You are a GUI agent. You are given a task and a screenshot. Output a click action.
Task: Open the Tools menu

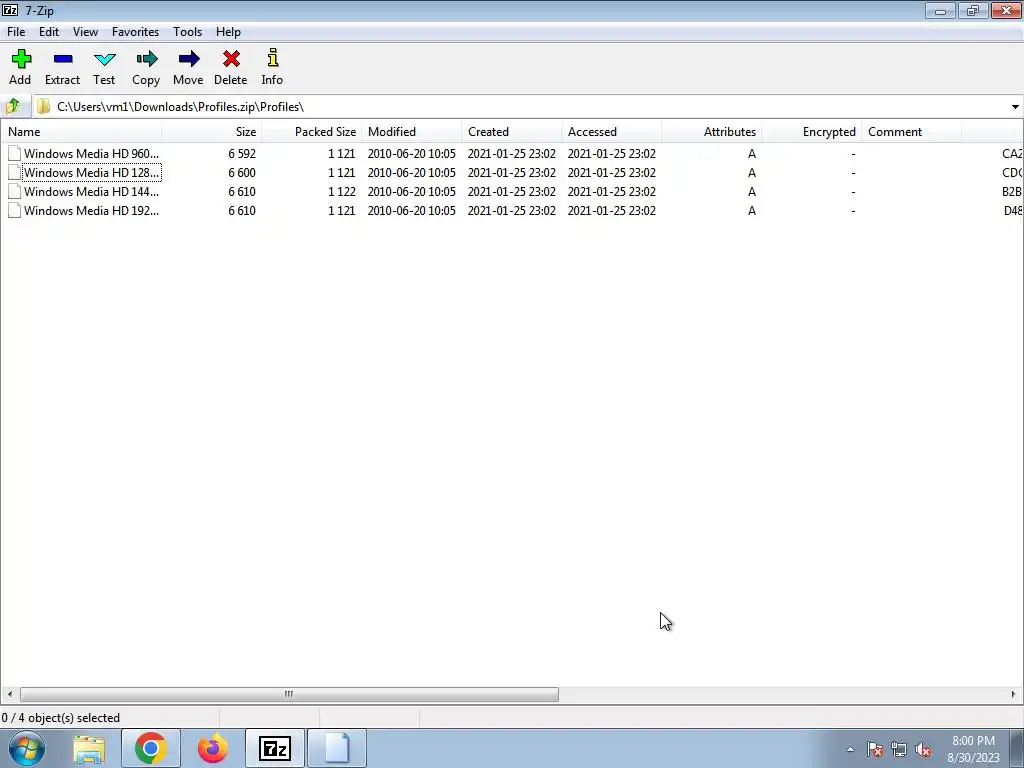187,31
